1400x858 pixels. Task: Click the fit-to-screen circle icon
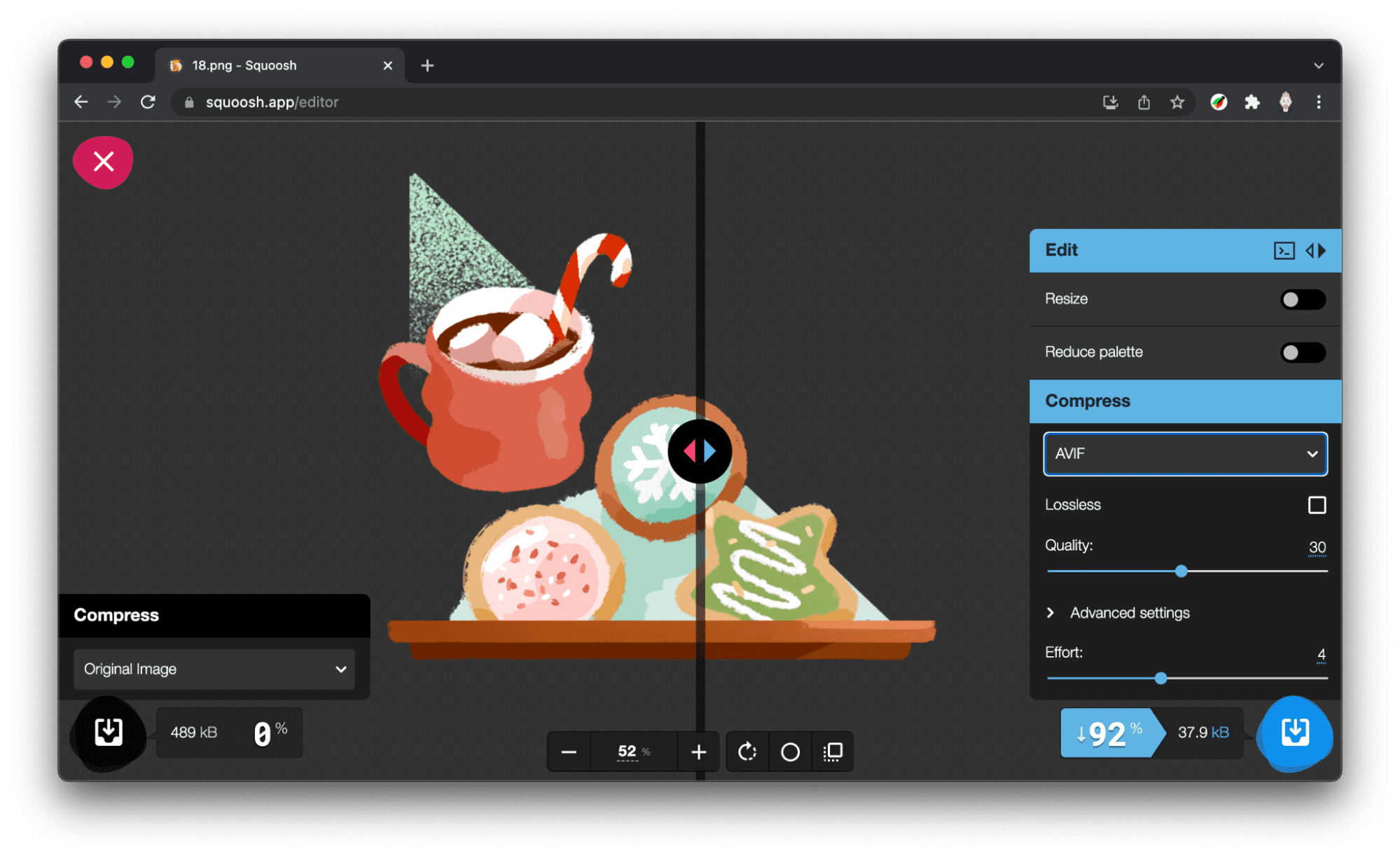tap(792, 751)
